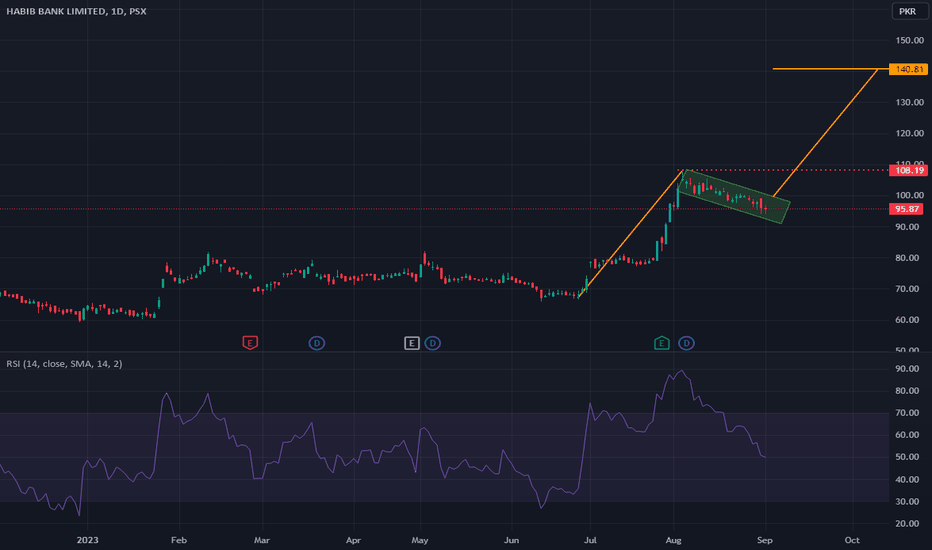932x550 pixels.
Task: Click the Jul label on the time axis
Action: [x=590, y=540]
